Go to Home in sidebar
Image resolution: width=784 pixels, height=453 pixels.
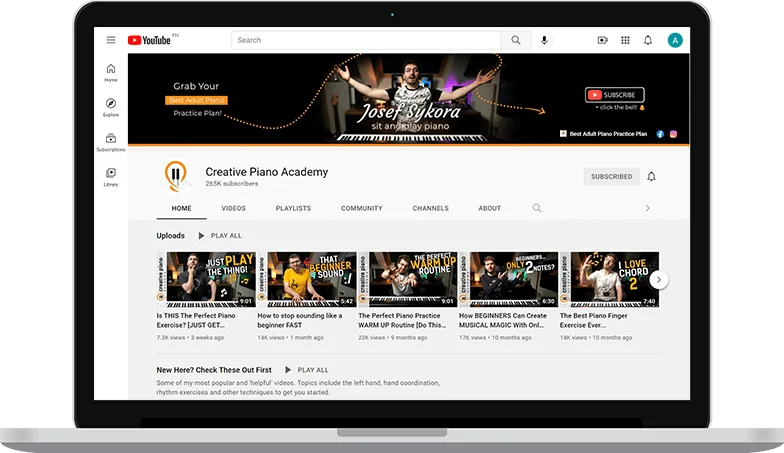tap(111, 72)
